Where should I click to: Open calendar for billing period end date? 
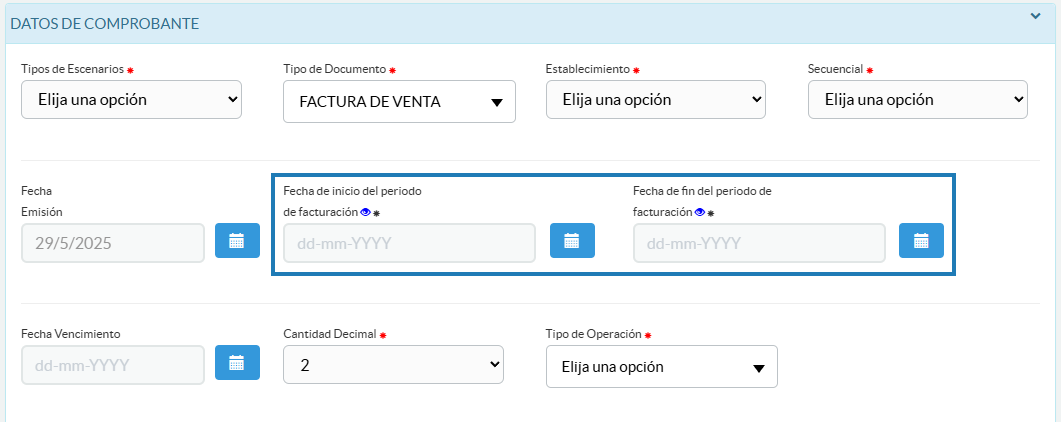(921, 241)
